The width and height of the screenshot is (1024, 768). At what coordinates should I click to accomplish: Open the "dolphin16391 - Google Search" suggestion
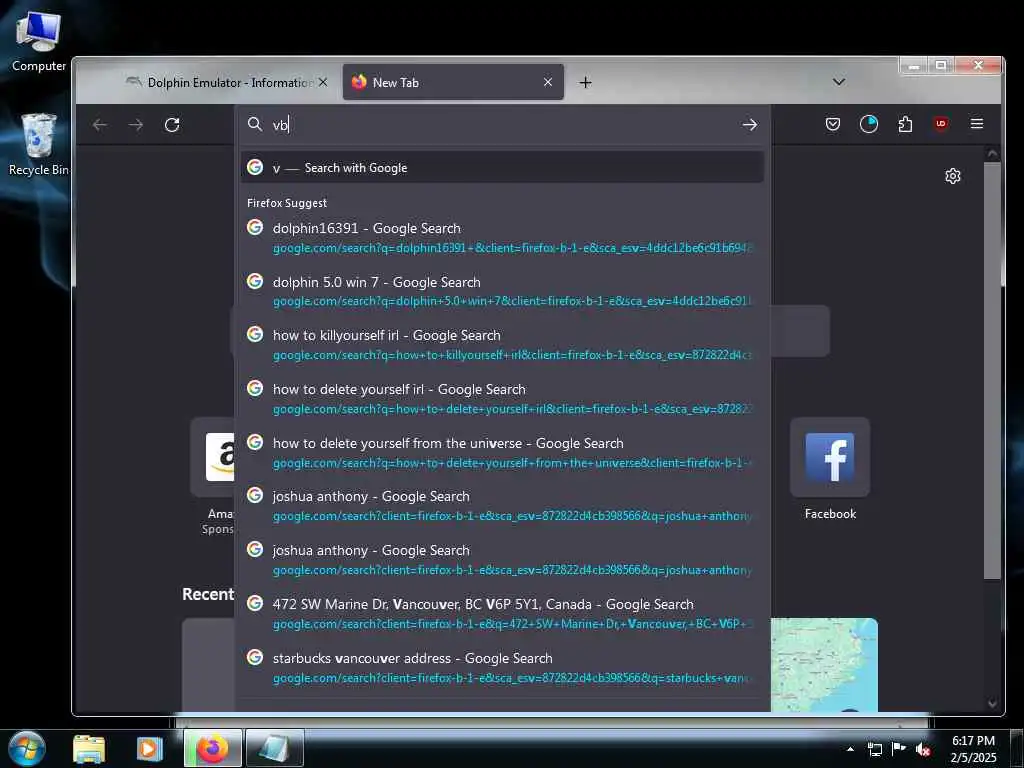click(x=502, y=237)
